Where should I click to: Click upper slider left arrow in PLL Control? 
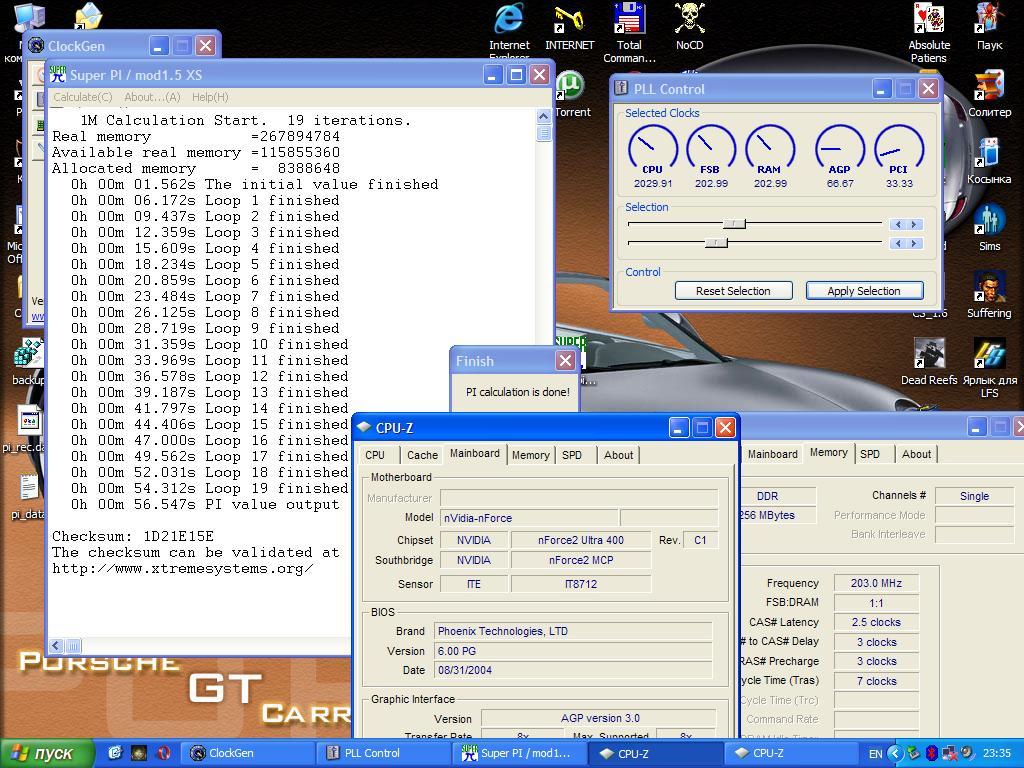click(898, 224)
